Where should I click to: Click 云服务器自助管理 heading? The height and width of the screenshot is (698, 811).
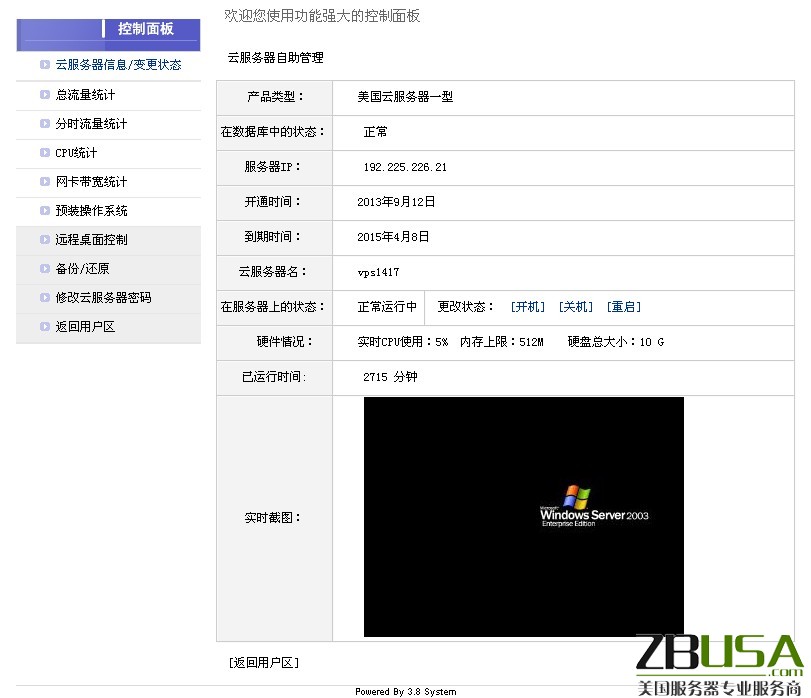276,57
